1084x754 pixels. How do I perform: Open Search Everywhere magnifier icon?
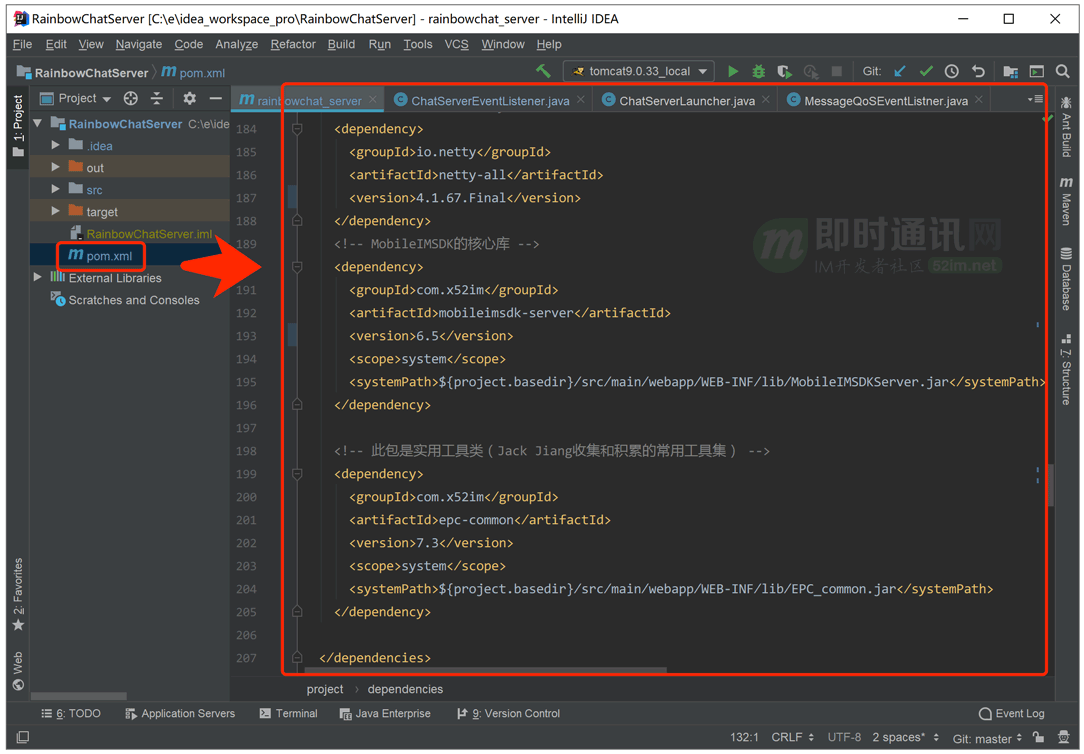(1062, 72)
